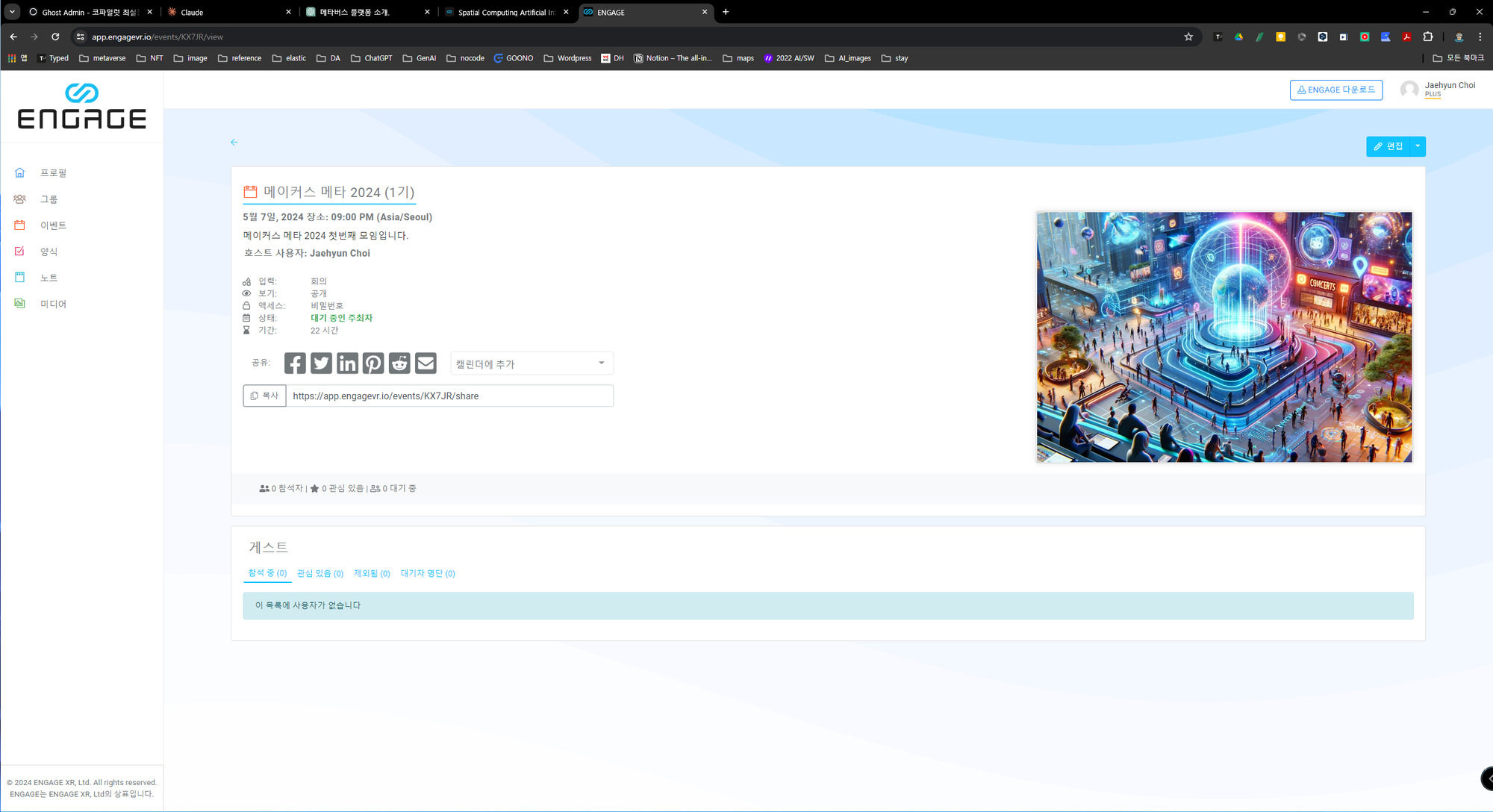
Task: Open the 캘린더에 추가 dropdown
Action: (532, 363)
